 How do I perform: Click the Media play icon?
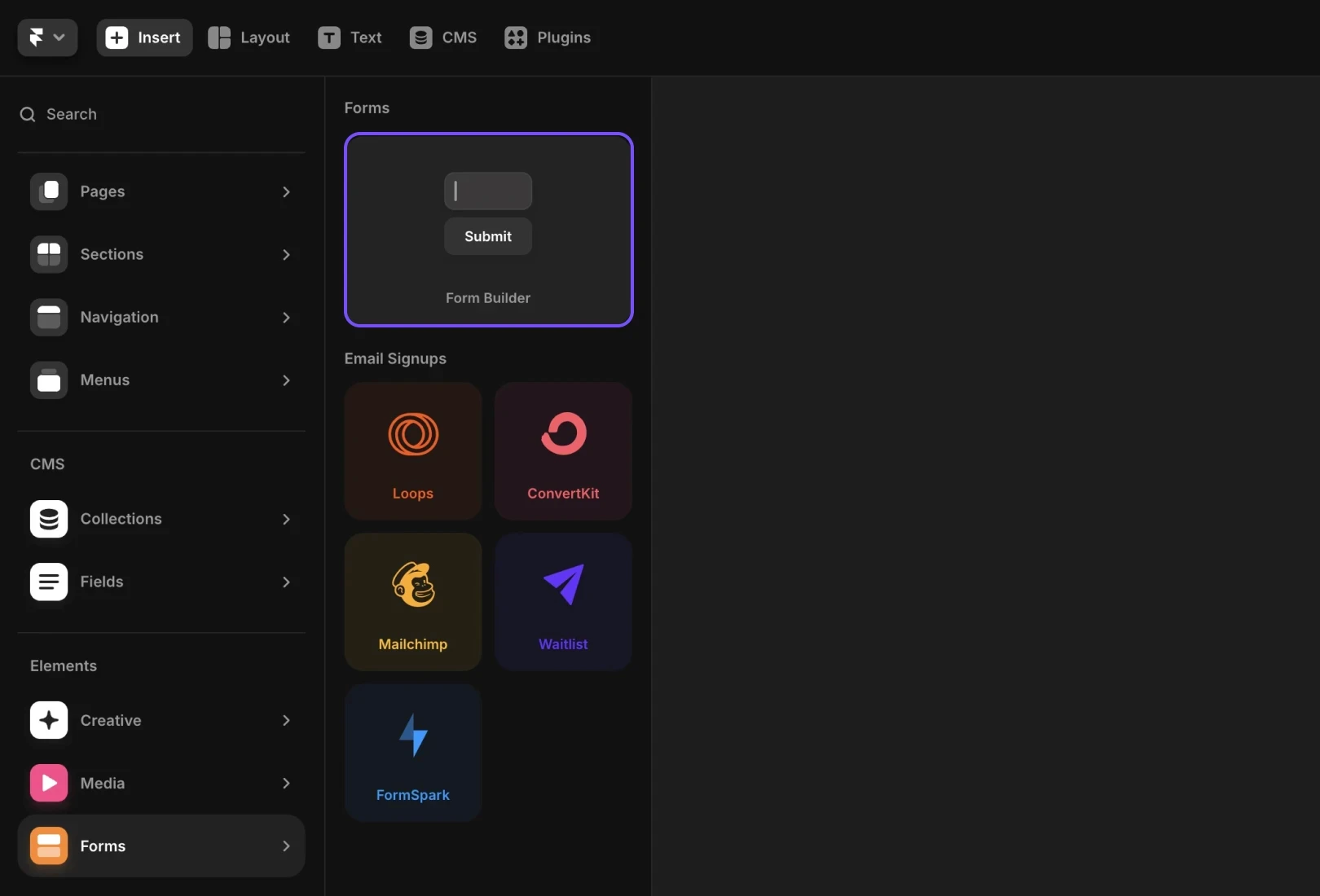(x=49, y=783)
